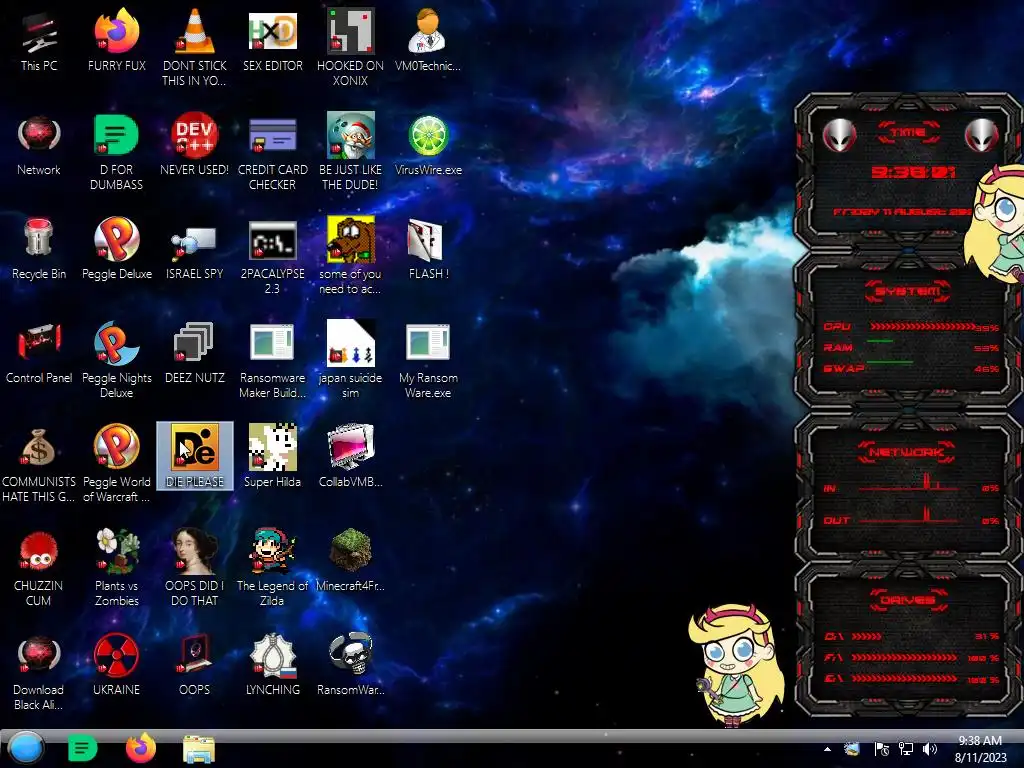Open the This PC desktop icon
The width and height of the screenshot is (1024, 768).
pos(39,40)
